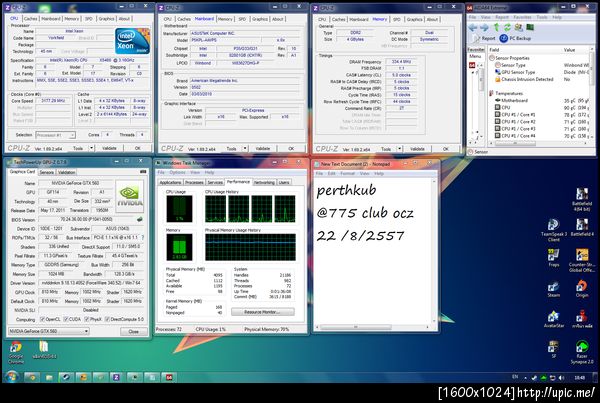Select Motherboard temperature row in AIDA64
The image size is (600, 403).
pyautogui.click(x=541, y=101)
